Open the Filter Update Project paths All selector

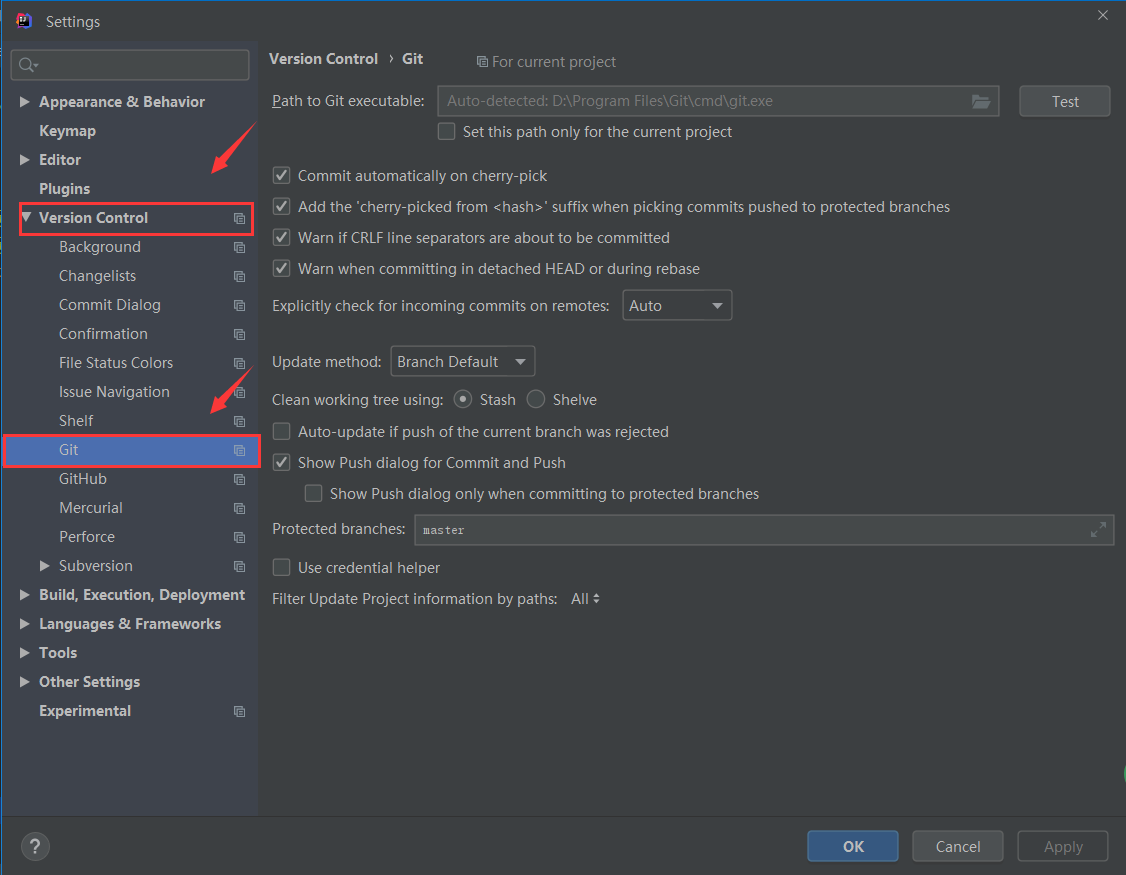click(x=585, y=598)
